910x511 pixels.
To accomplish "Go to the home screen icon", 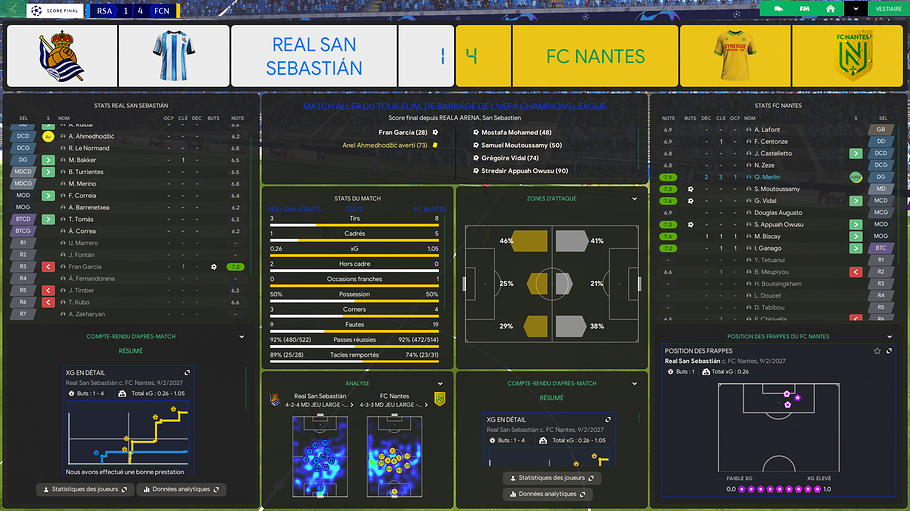I will (x=830, y=9).
